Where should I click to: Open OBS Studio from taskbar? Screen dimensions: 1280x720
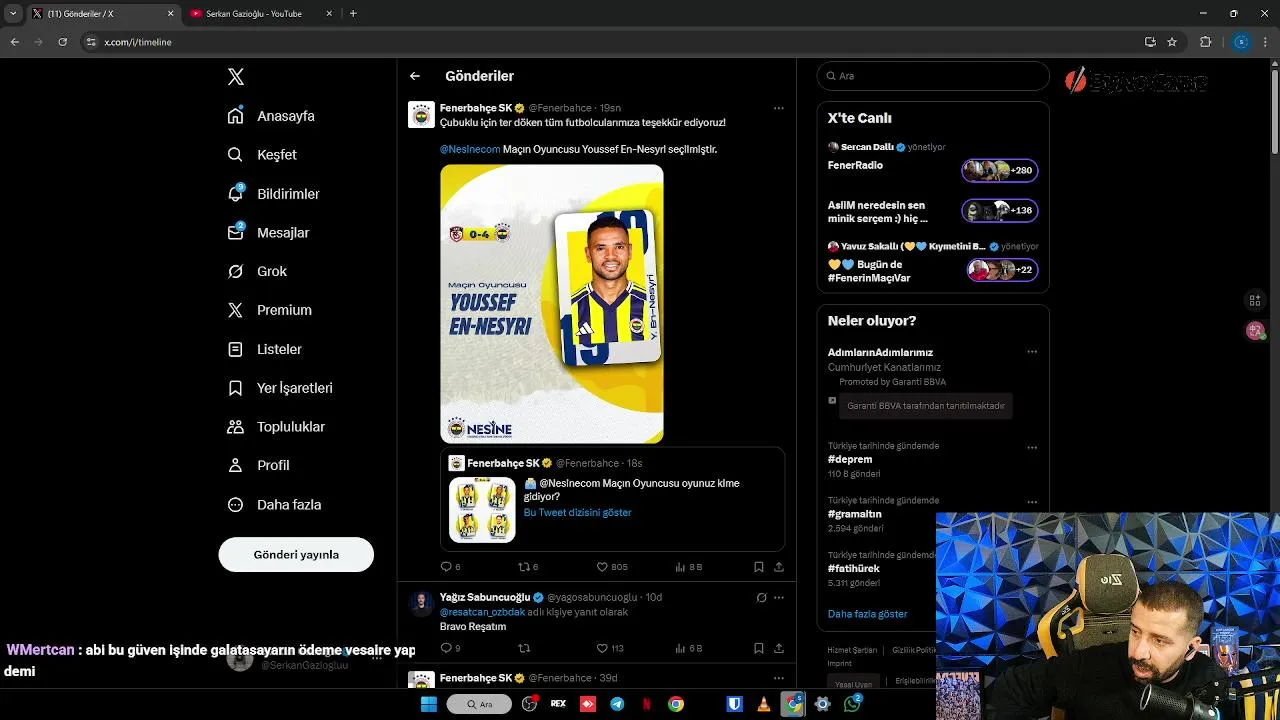coord(529,704)
